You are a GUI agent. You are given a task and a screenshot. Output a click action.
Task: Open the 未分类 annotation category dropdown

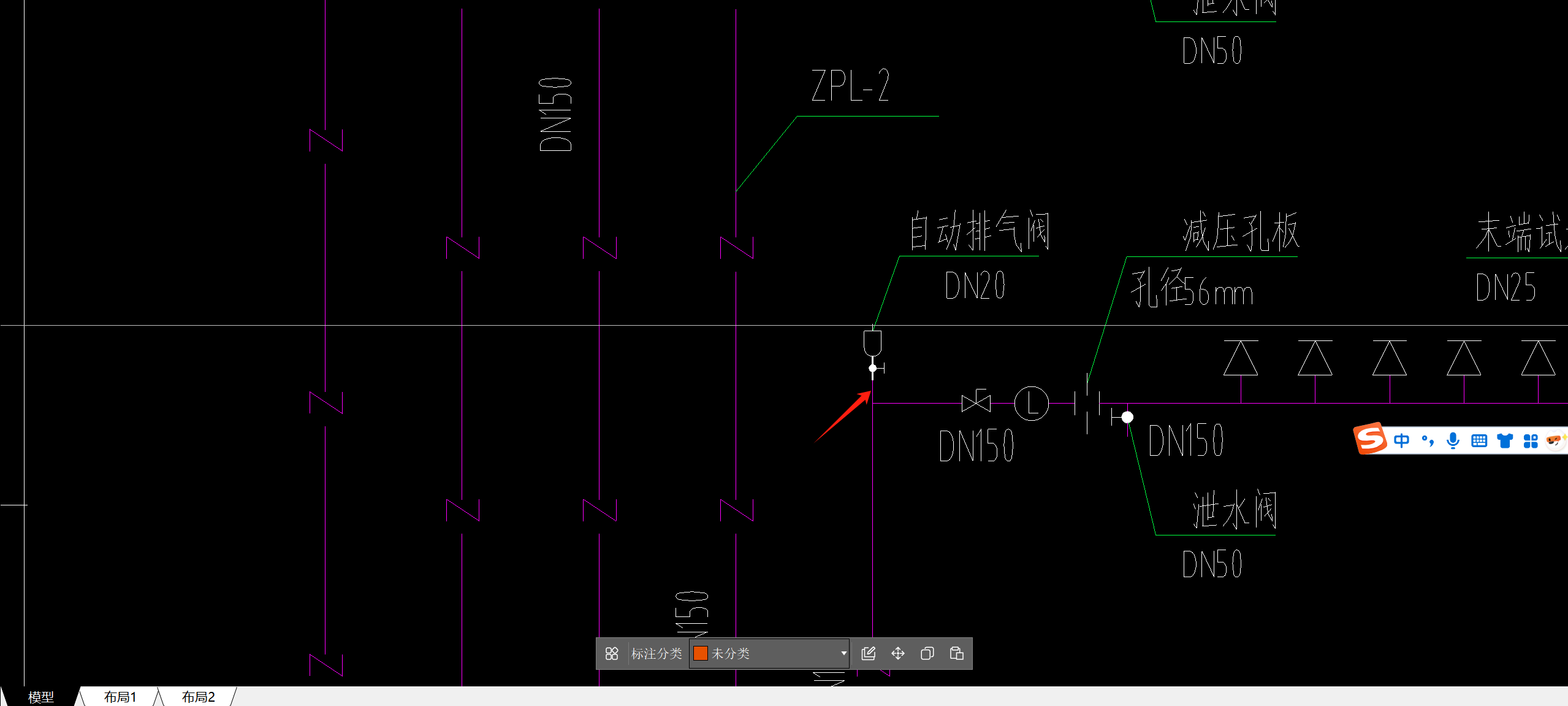click(770, 653)
